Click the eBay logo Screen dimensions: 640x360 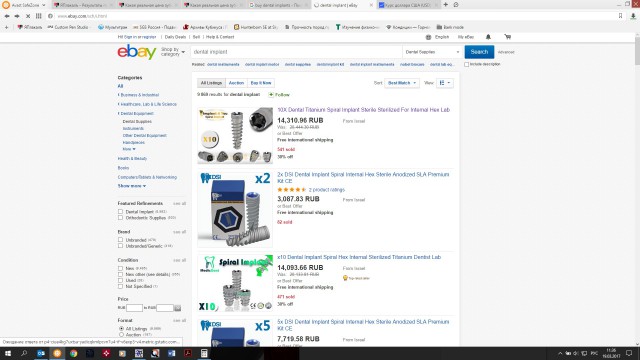tap(137, 52)
